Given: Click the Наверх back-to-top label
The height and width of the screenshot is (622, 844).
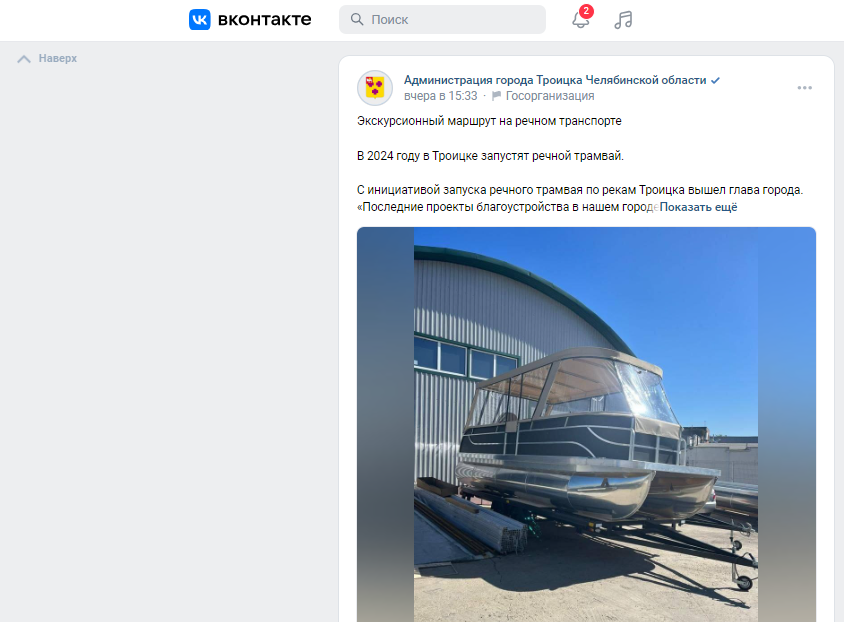Looking at the screenshot, I should point(58,58).
